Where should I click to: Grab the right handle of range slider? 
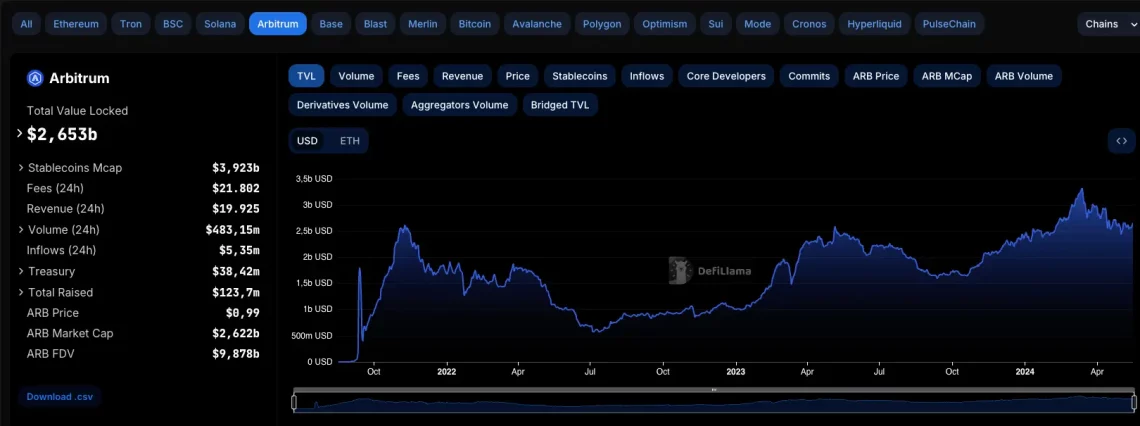[1136, 402]
